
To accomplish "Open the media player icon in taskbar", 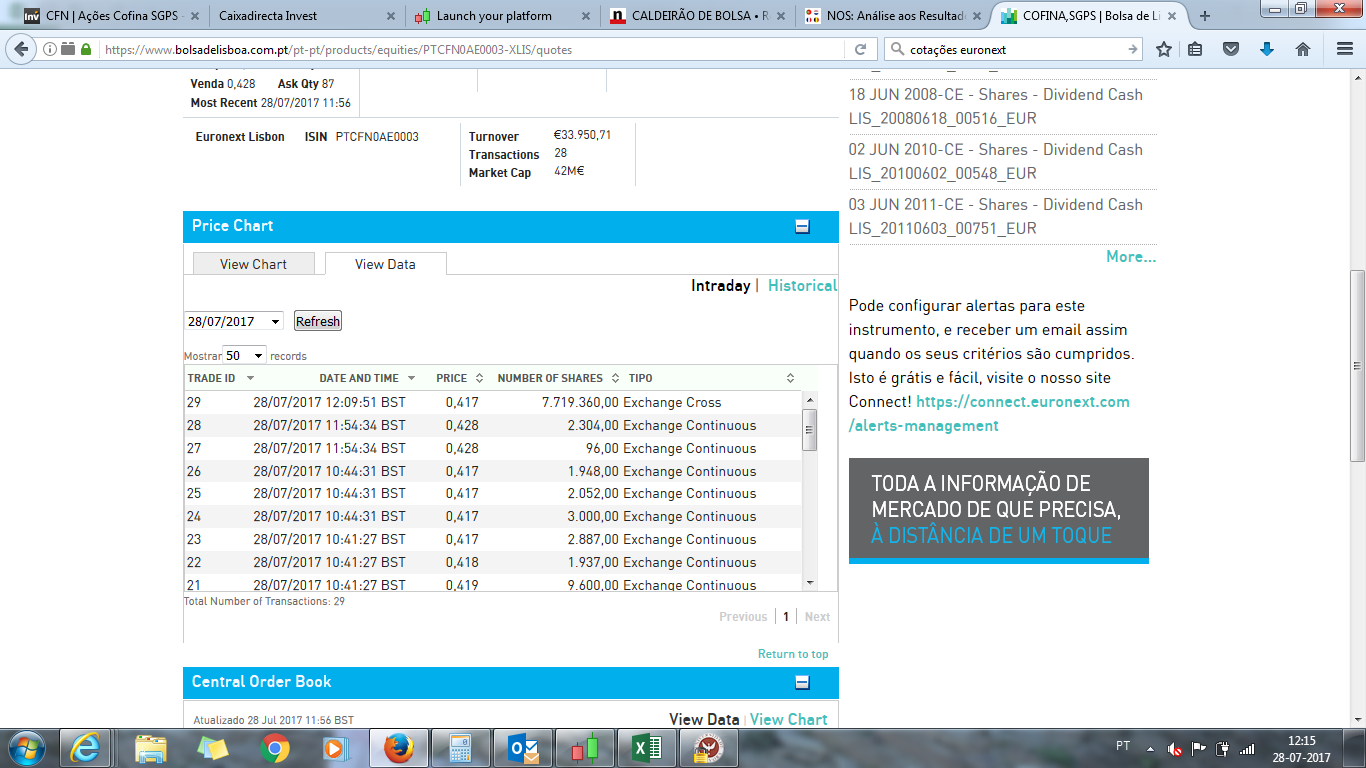I will pyautogui.click(x=337, y=747).
